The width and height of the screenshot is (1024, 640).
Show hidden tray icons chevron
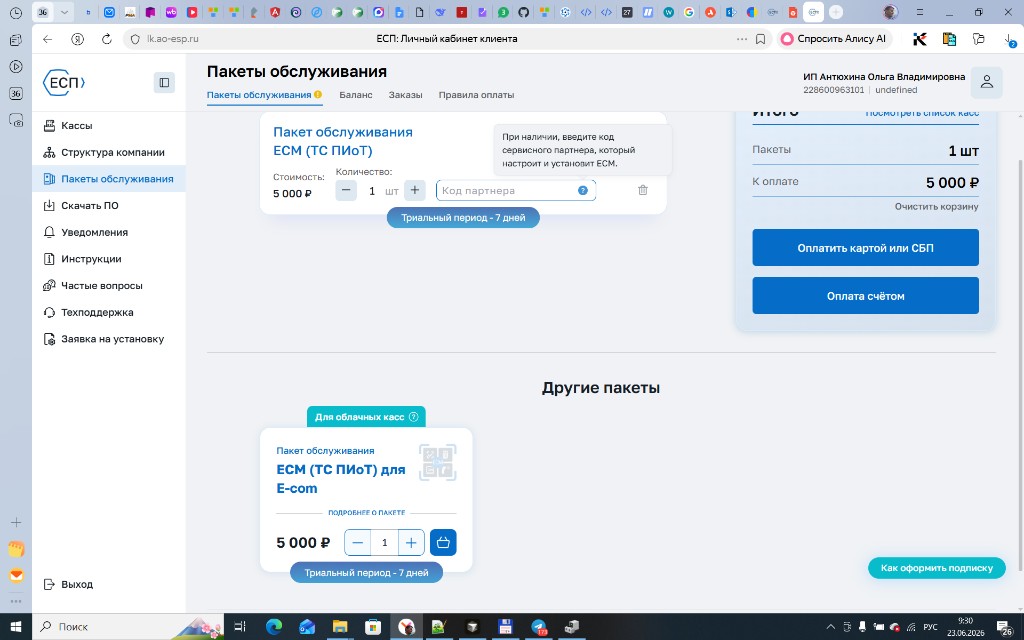pos(830,627)
